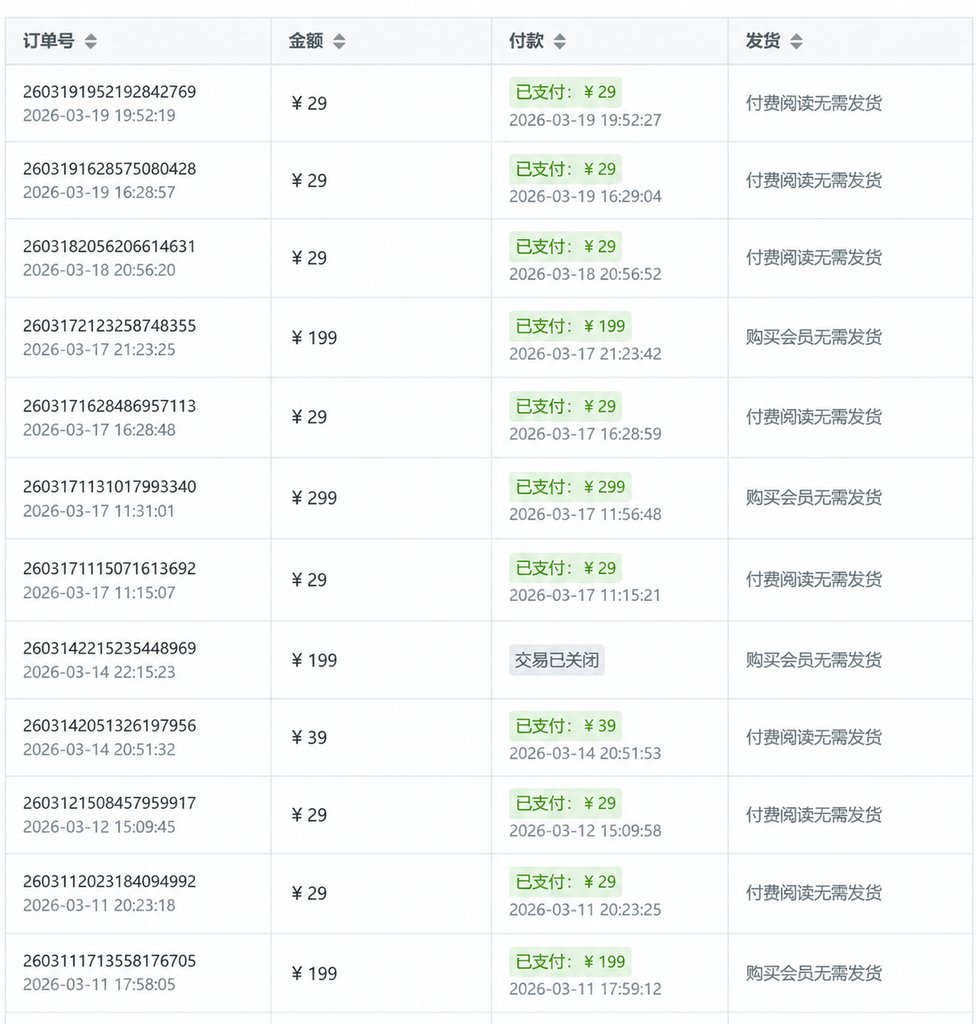The image size is (976, 1024).
Task: Click 已支付 ¥29 badge paid at 20:23:25
Action: [x=566, y=882]
